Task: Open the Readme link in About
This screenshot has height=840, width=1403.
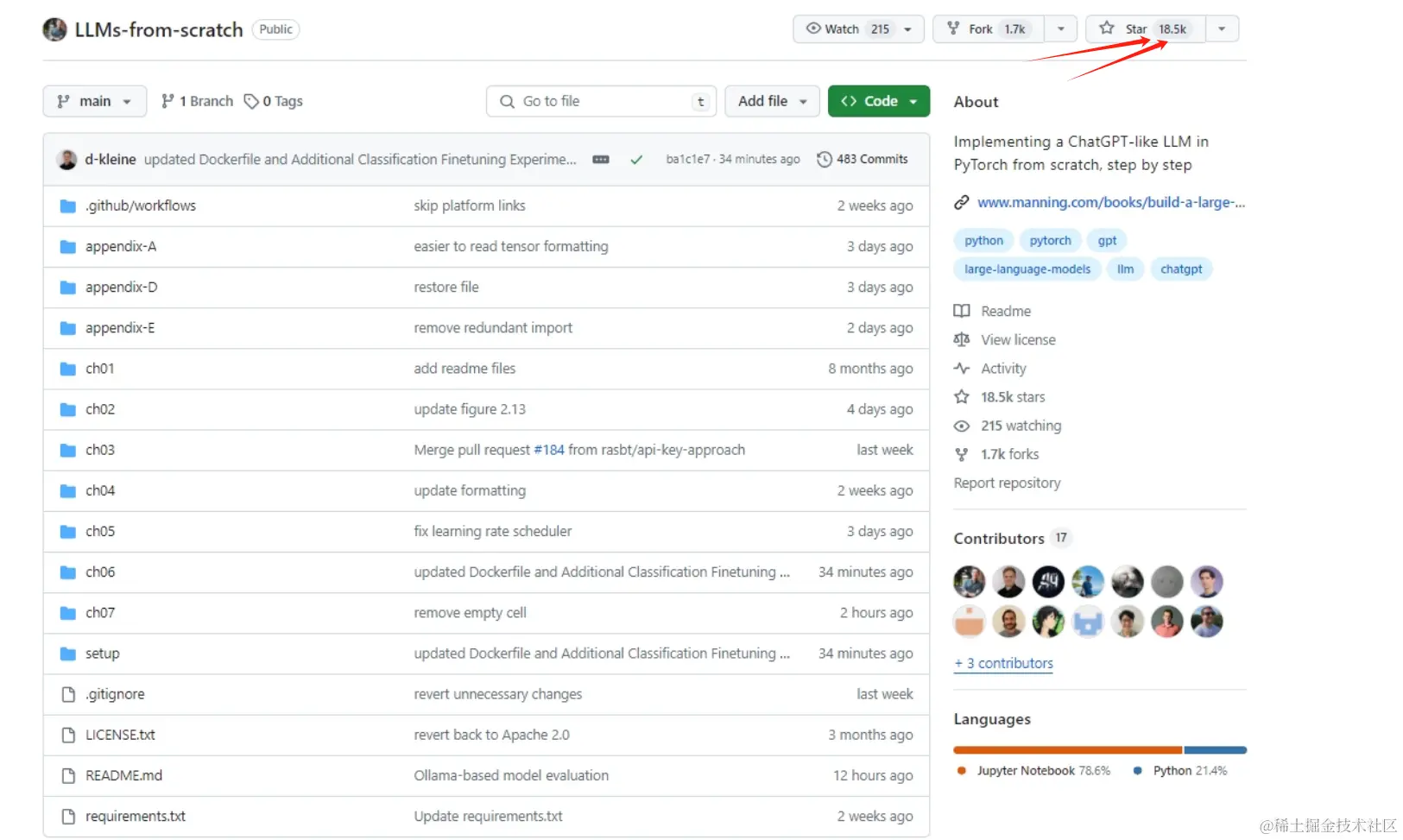Action: [x=993, y=312]
